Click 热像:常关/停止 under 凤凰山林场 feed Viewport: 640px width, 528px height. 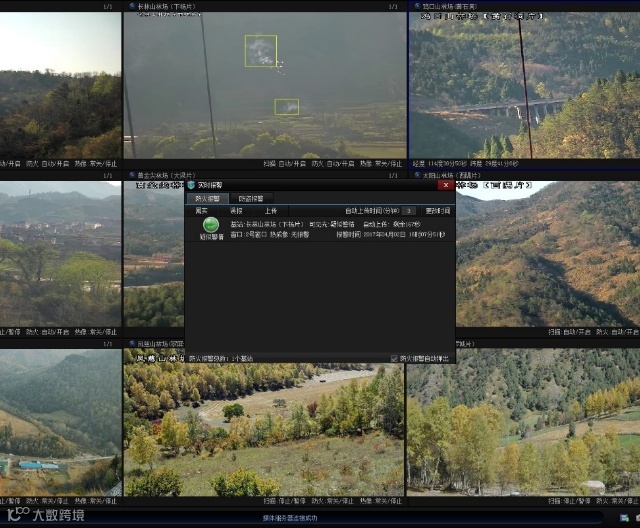[x=381, y=501]
